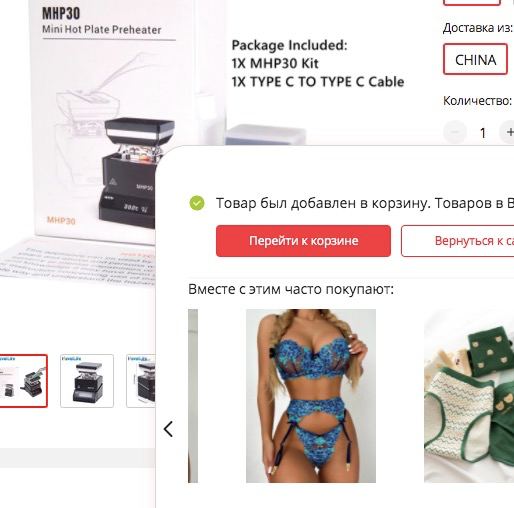
Task: Click the Количество label
Action: [x=477, y=101]
